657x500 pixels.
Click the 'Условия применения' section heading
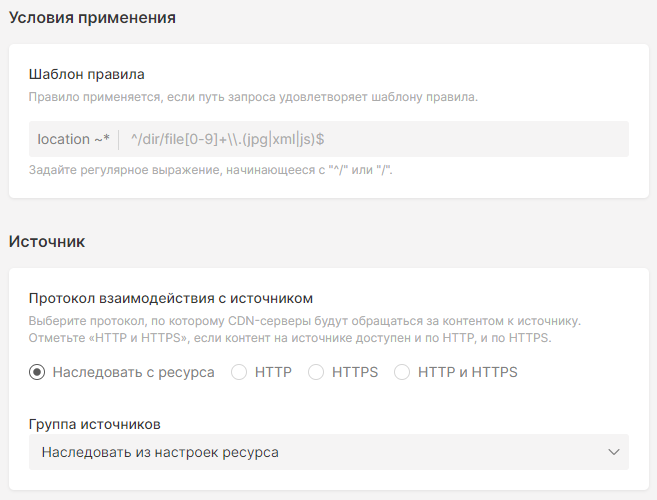click(x=92, y=18)
